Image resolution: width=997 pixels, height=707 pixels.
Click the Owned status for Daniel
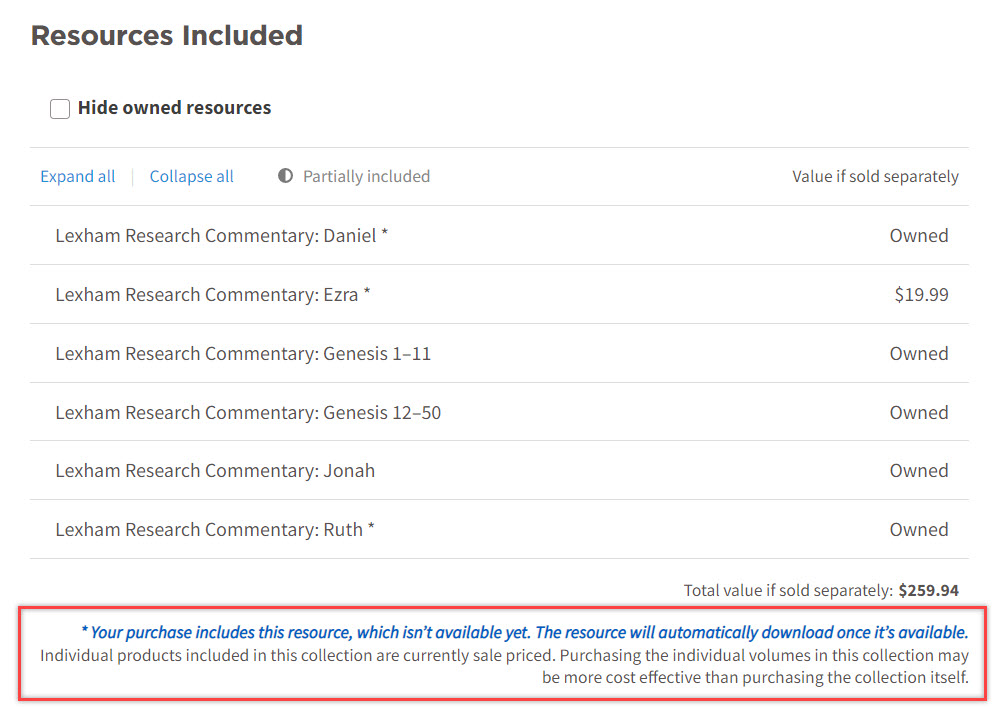919,236
